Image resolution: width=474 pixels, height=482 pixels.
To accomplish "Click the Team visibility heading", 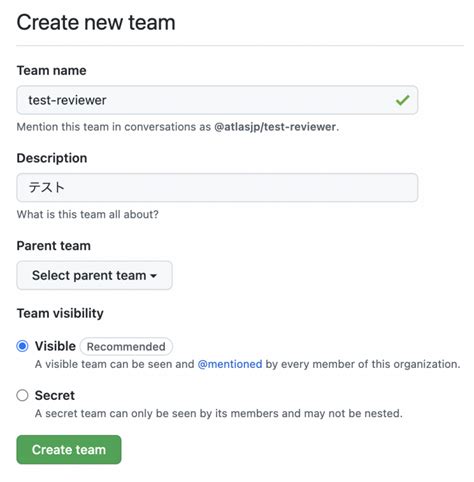I will 60,313.
